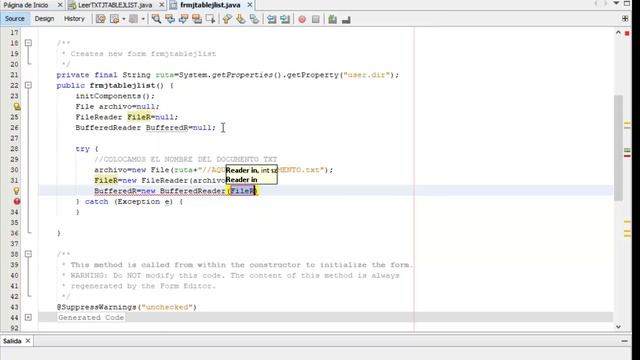Click '@SuppressWarnings' annotation line
The width and height of the screenshot is (640, 360).
point(127,307)
